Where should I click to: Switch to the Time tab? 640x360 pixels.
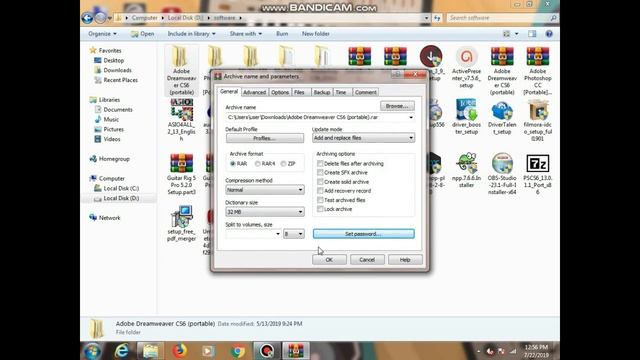pyautogui.click(x=341, y=92)
